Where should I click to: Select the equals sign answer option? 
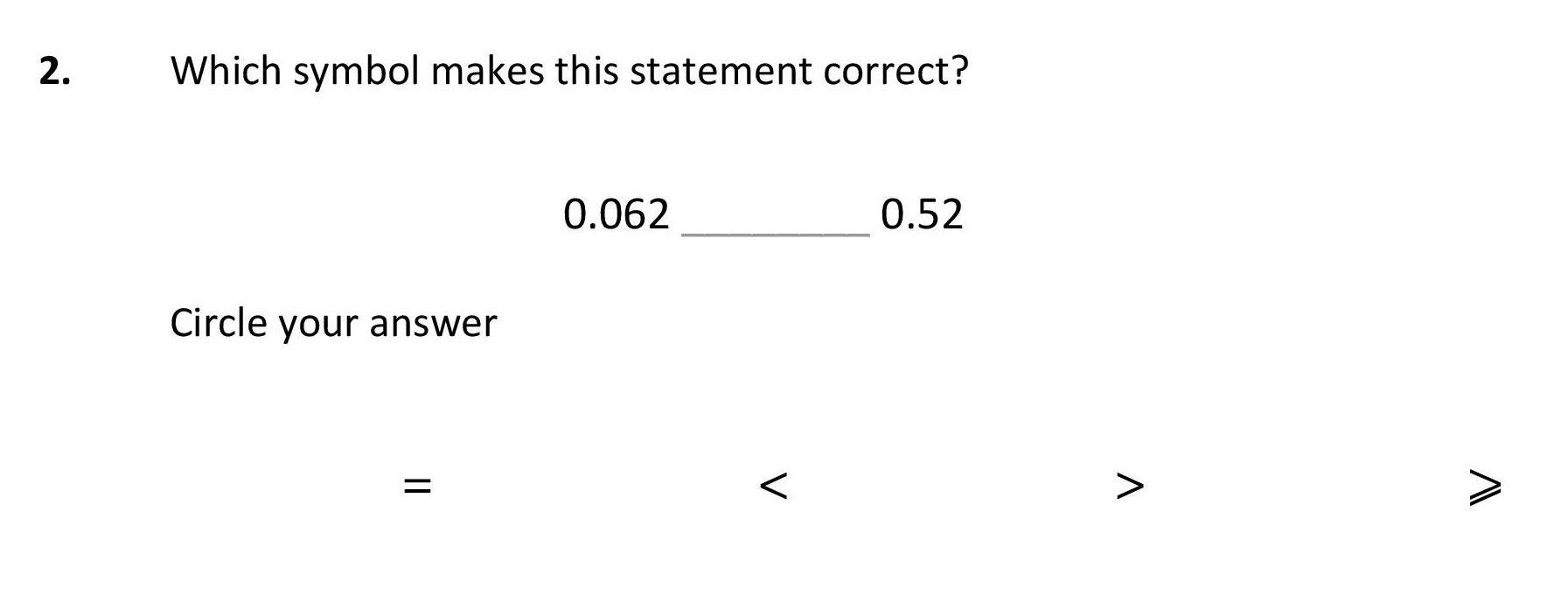(416, 485)
